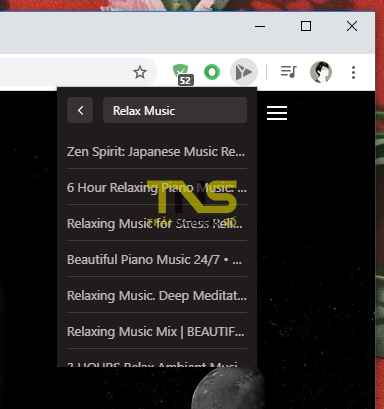Play Beautiful Piano Music 24/7
384x409 pixels.
(157, 259)
